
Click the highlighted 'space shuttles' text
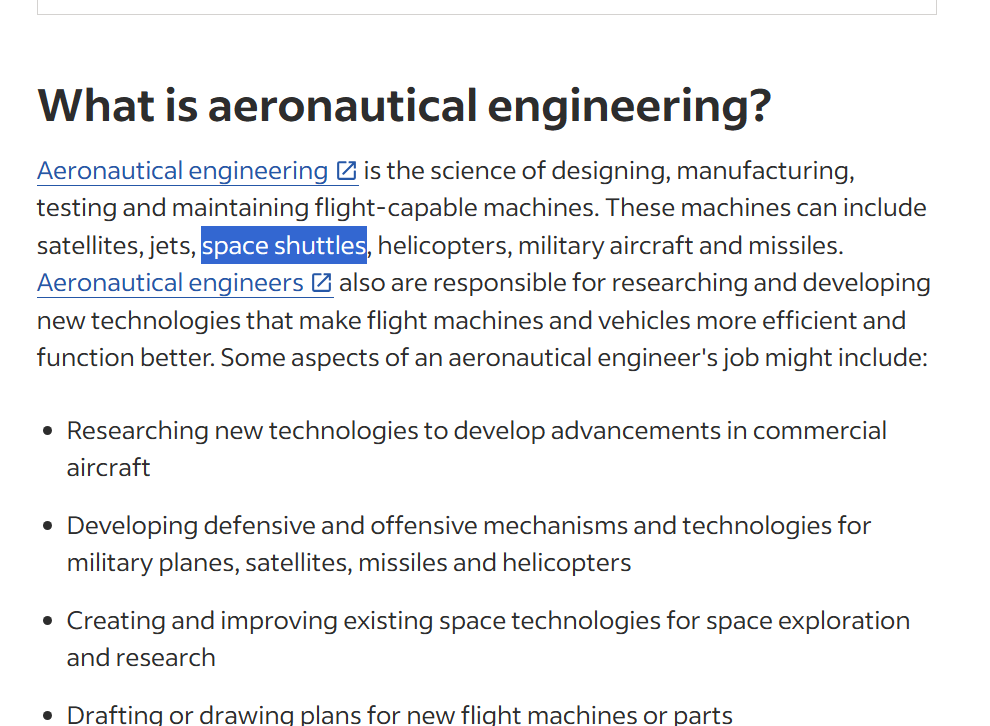coord(284,245)
